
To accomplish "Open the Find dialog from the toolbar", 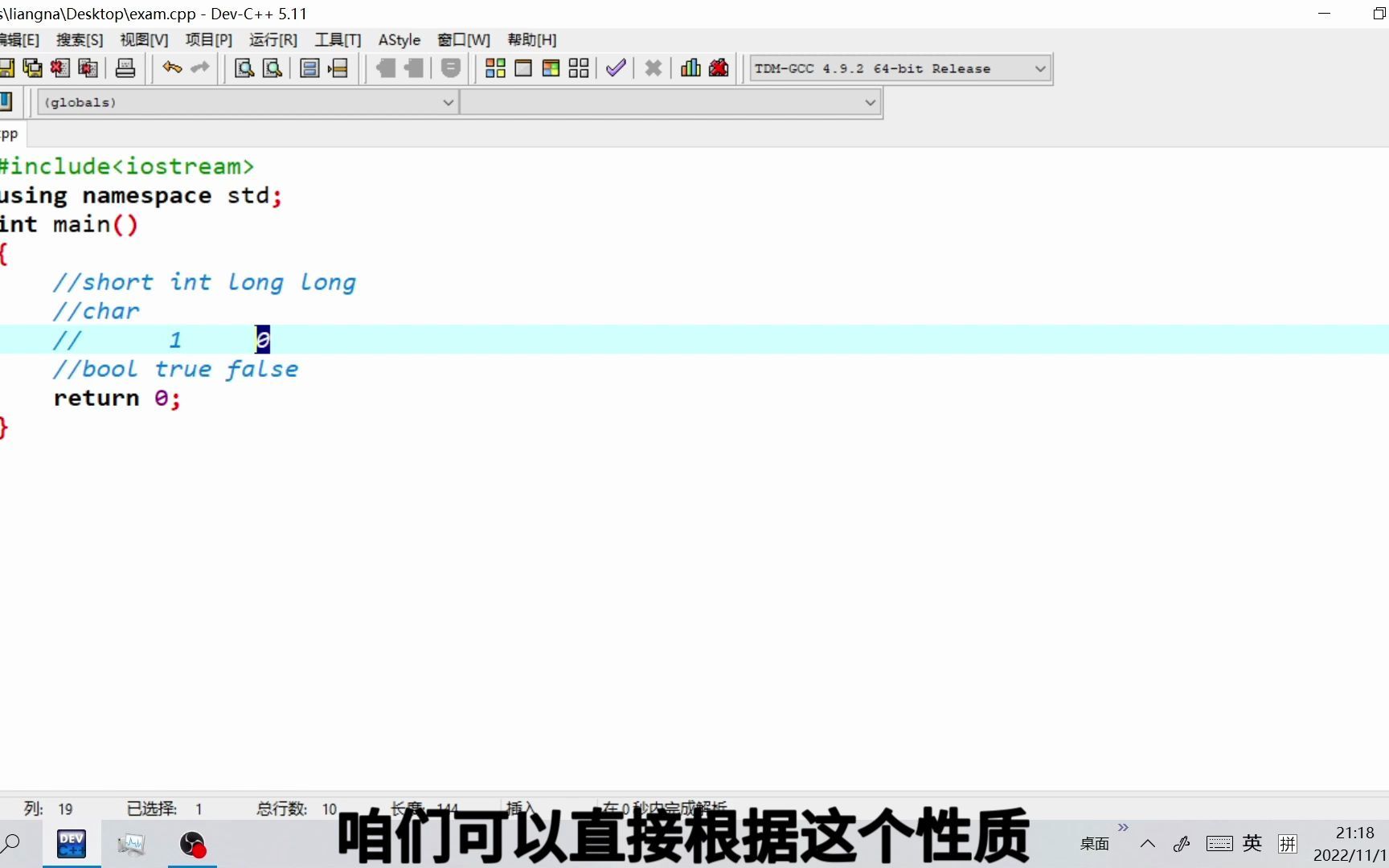I will [244, 68].
